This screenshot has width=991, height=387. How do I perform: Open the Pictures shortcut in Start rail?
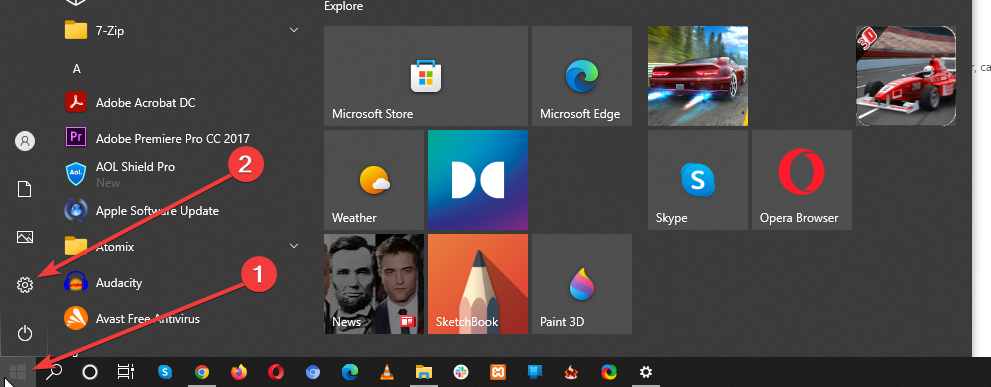25,237
